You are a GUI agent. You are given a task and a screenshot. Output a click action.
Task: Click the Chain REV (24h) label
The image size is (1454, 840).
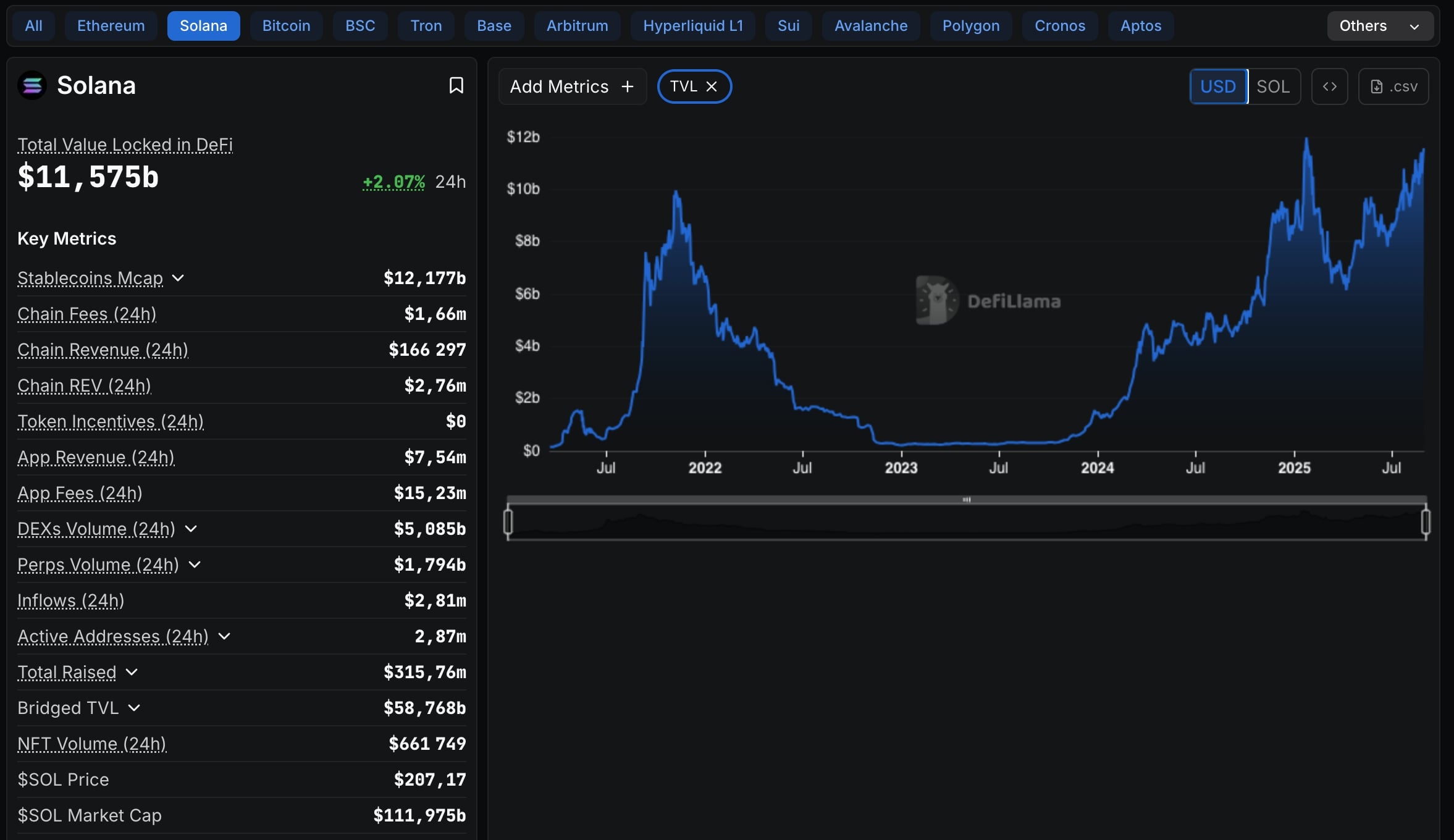point(84,385)
